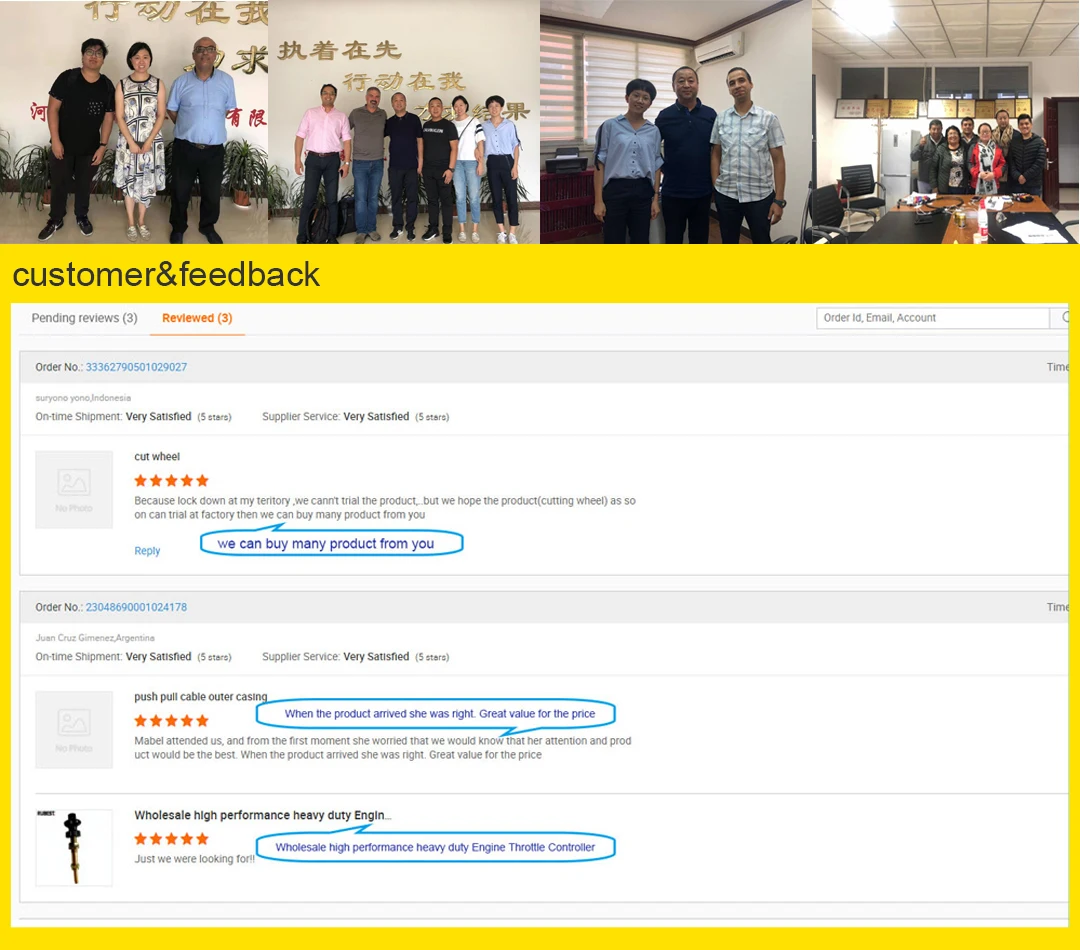Viewport: 1080px width, 950px height.
Task: Click the No Photo placeholder for push pull cable
Action: tap(74, 729)
